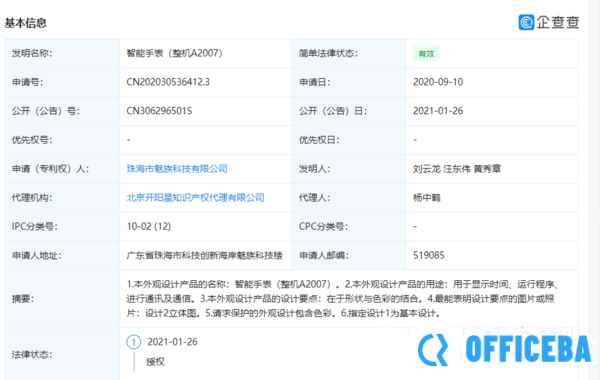This screenshot has height=380, width=600.
Task: Select the applicant address beginning 广东省珠海市
Action: tap(205, 255)
